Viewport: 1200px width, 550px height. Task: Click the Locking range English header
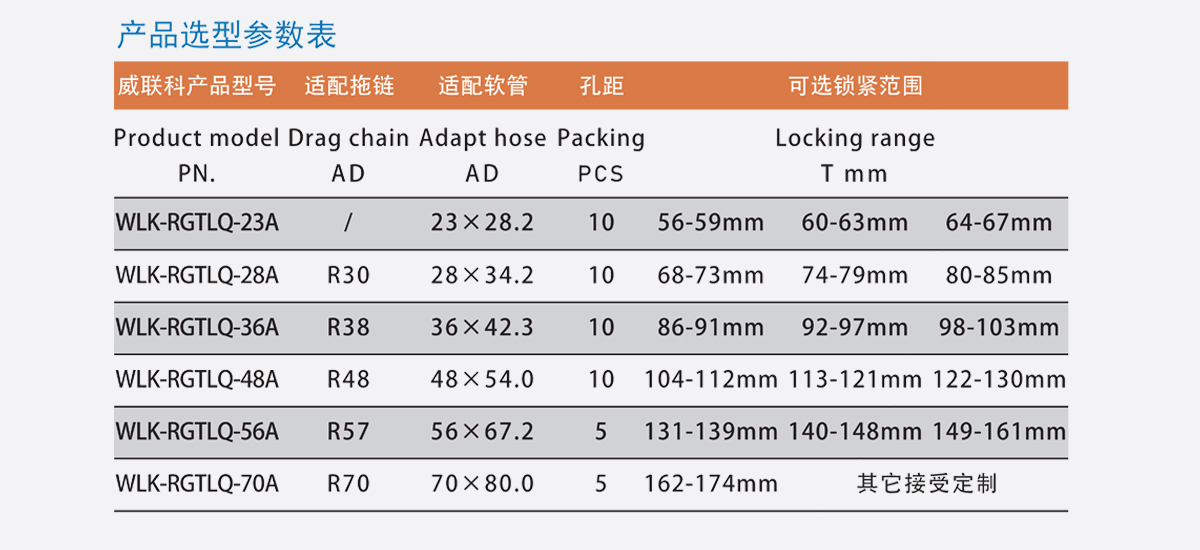855,138
